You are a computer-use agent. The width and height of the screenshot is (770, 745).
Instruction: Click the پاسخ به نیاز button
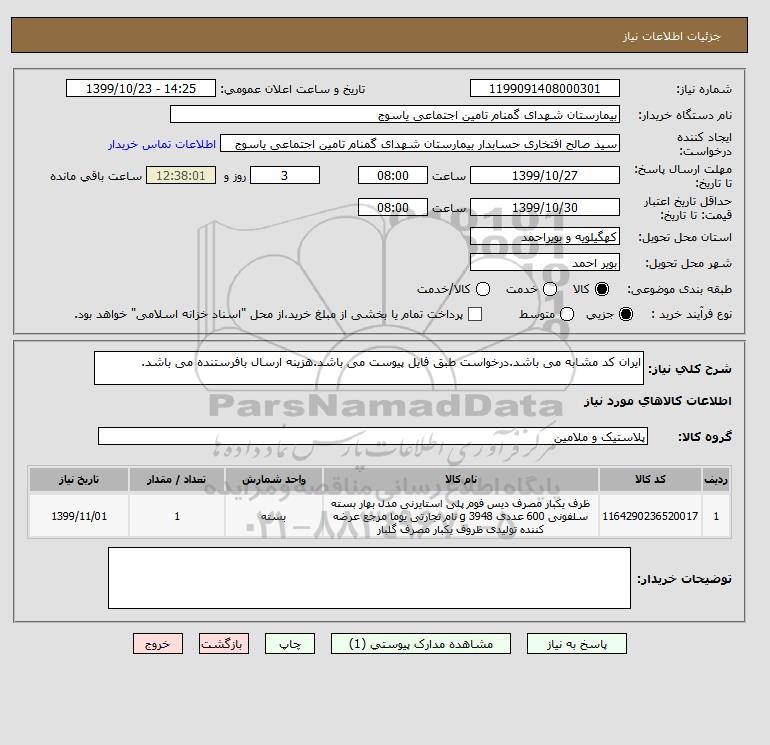pyautogui.click(x=577, y=644)
